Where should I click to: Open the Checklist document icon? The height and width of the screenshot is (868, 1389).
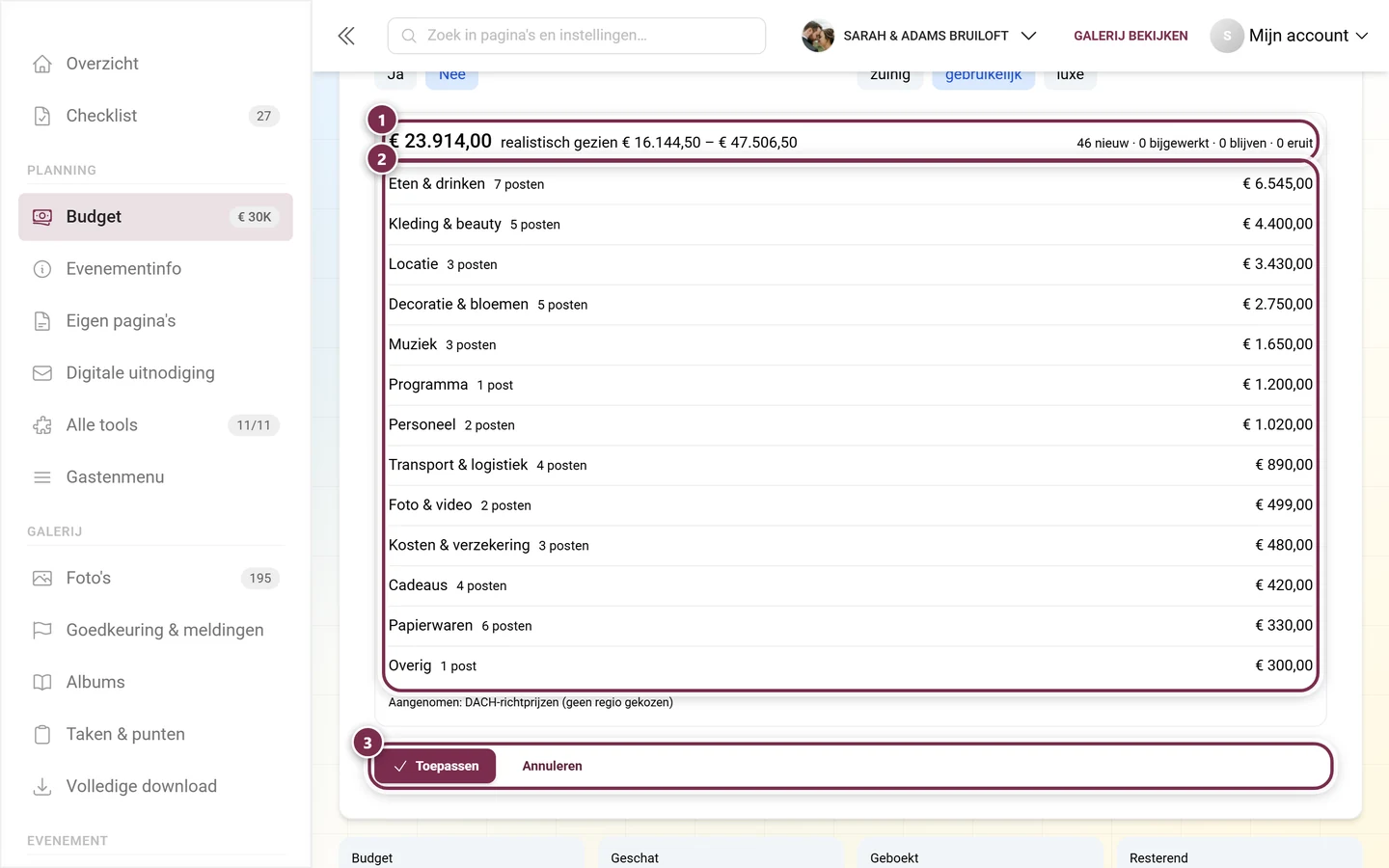point(42,116)
